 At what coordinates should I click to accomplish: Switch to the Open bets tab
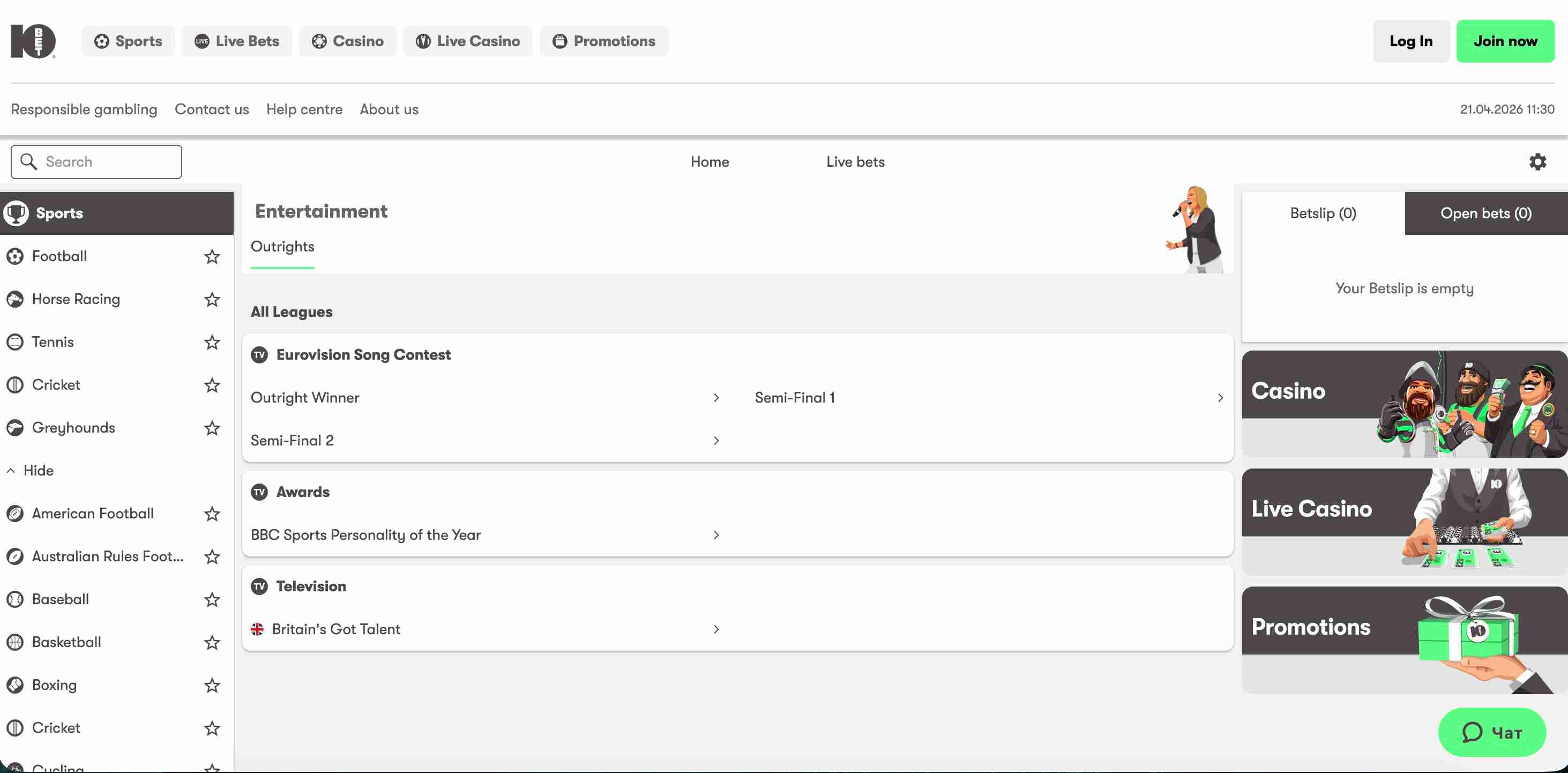pyautogui.click(x=1486, y=214)
